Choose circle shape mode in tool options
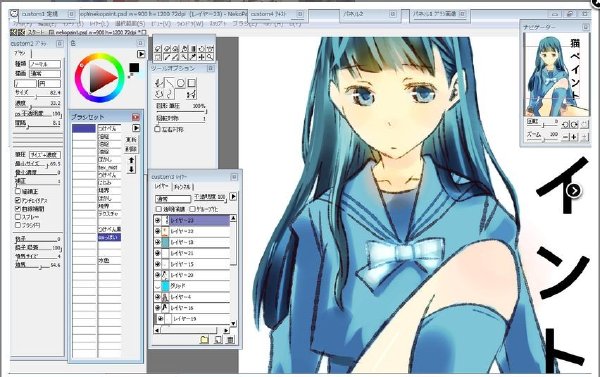 (180, 83)
